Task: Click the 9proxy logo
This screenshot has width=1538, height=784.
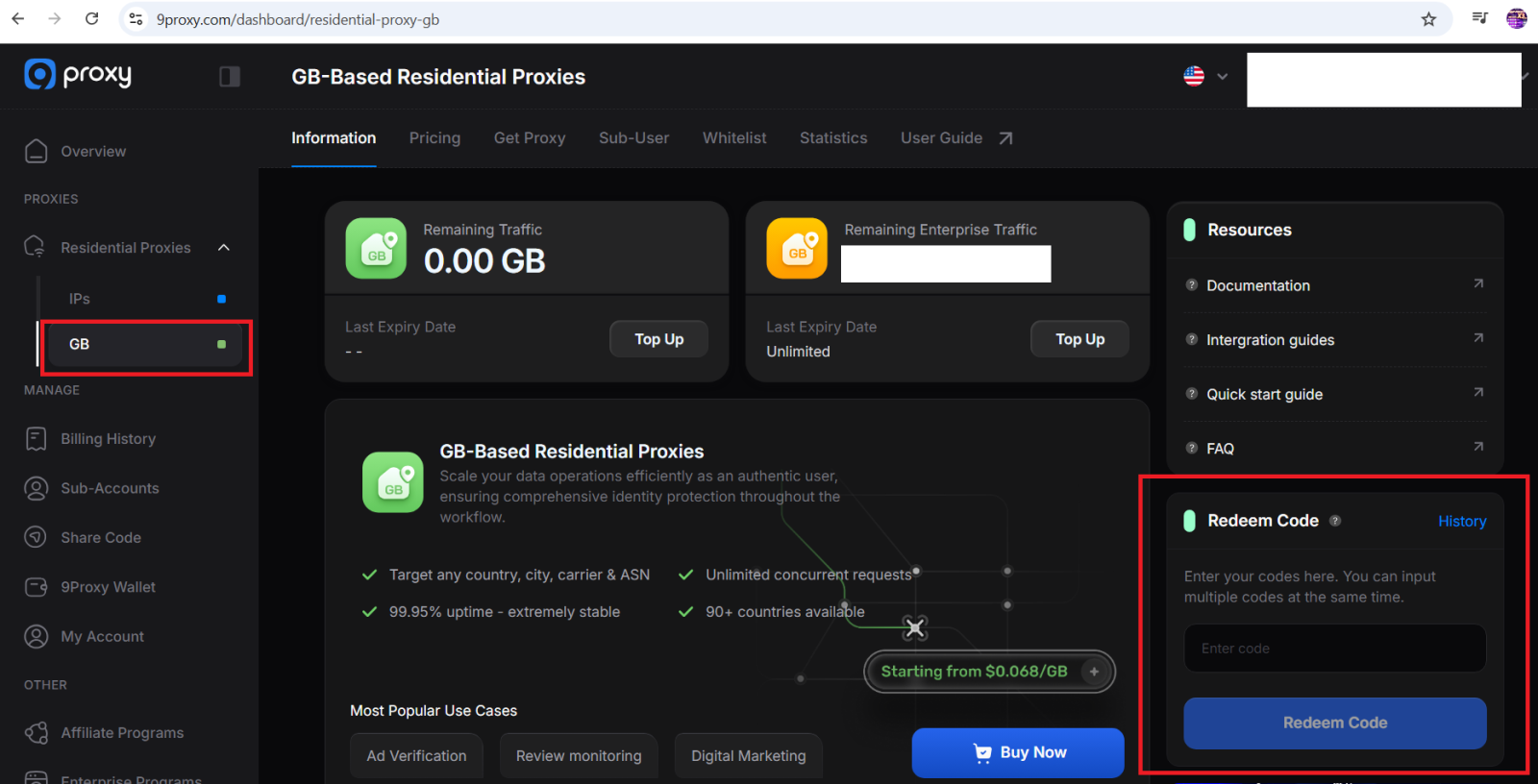Action: pyautogui.click(x=78, y=75)
